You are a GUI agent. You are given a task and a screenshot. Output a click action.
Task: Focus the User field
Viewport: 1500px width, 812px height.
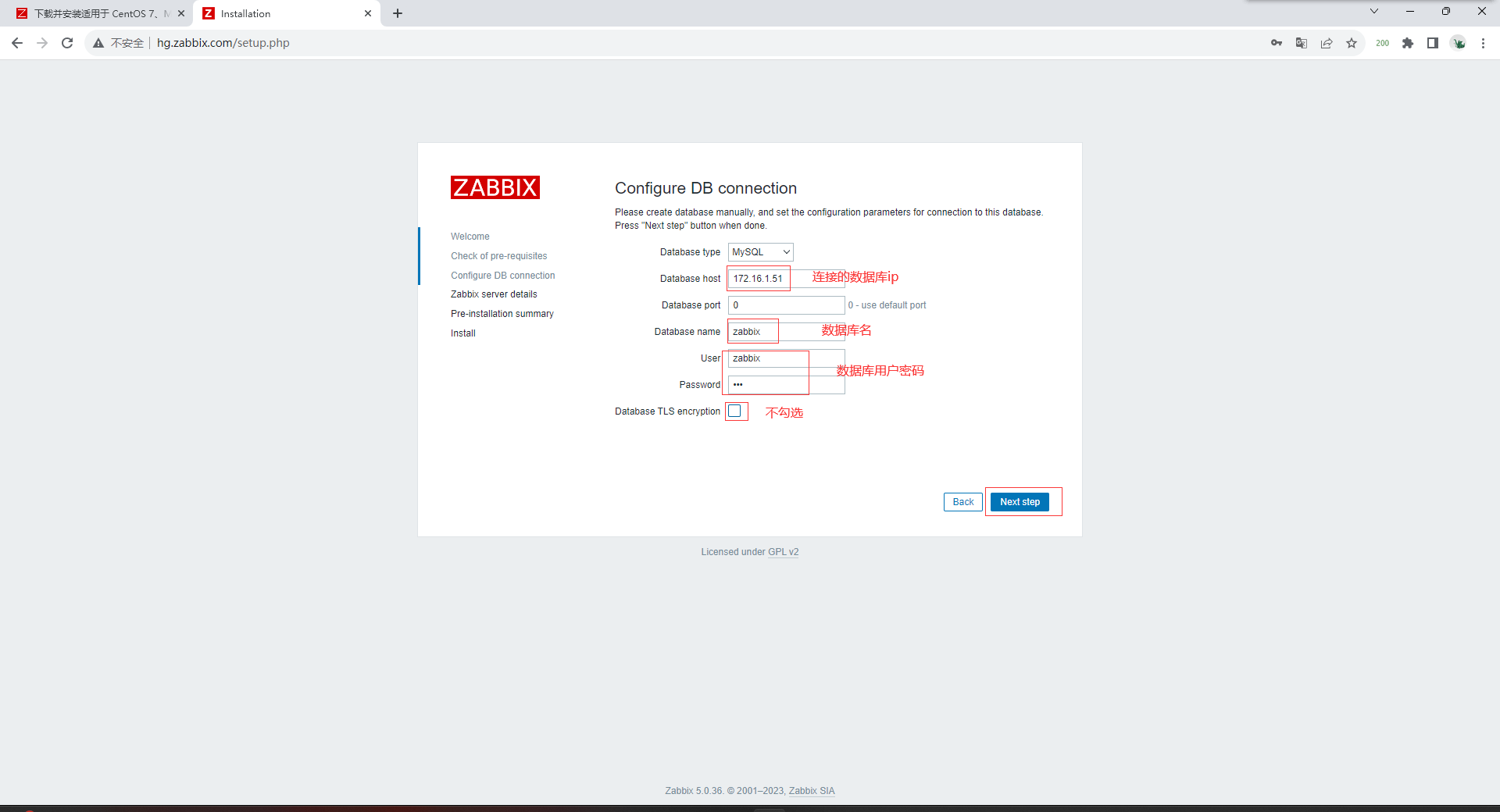pyautogui.click(x=786, y=358)
